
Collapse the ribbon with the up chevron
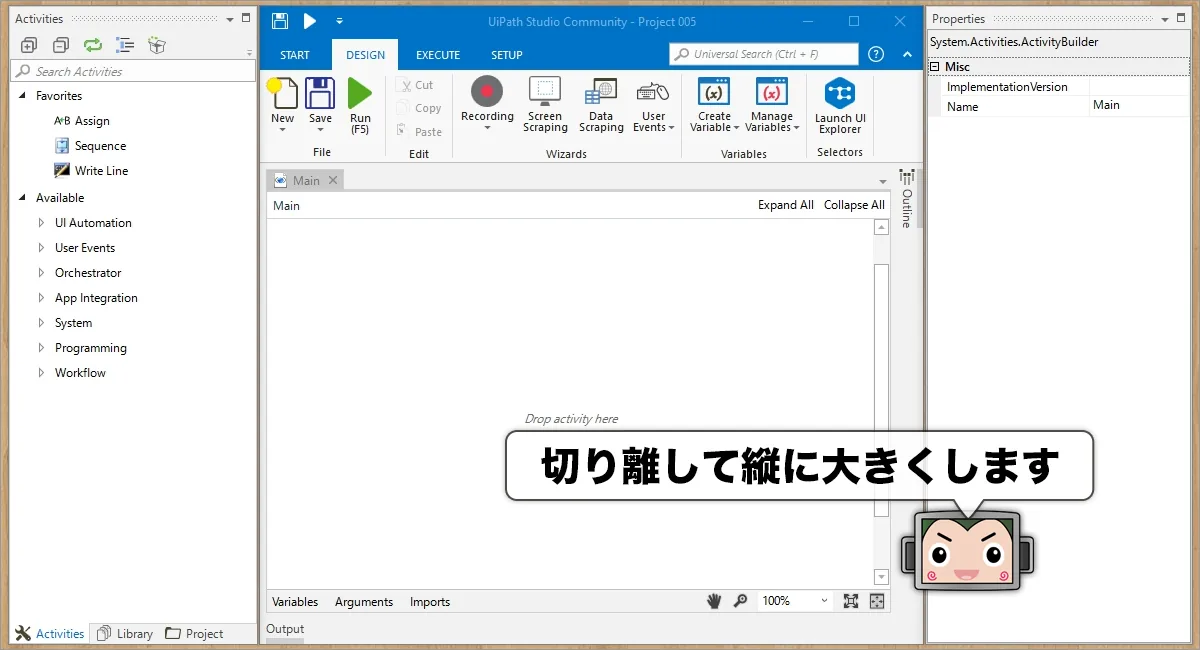coord(907,54)
